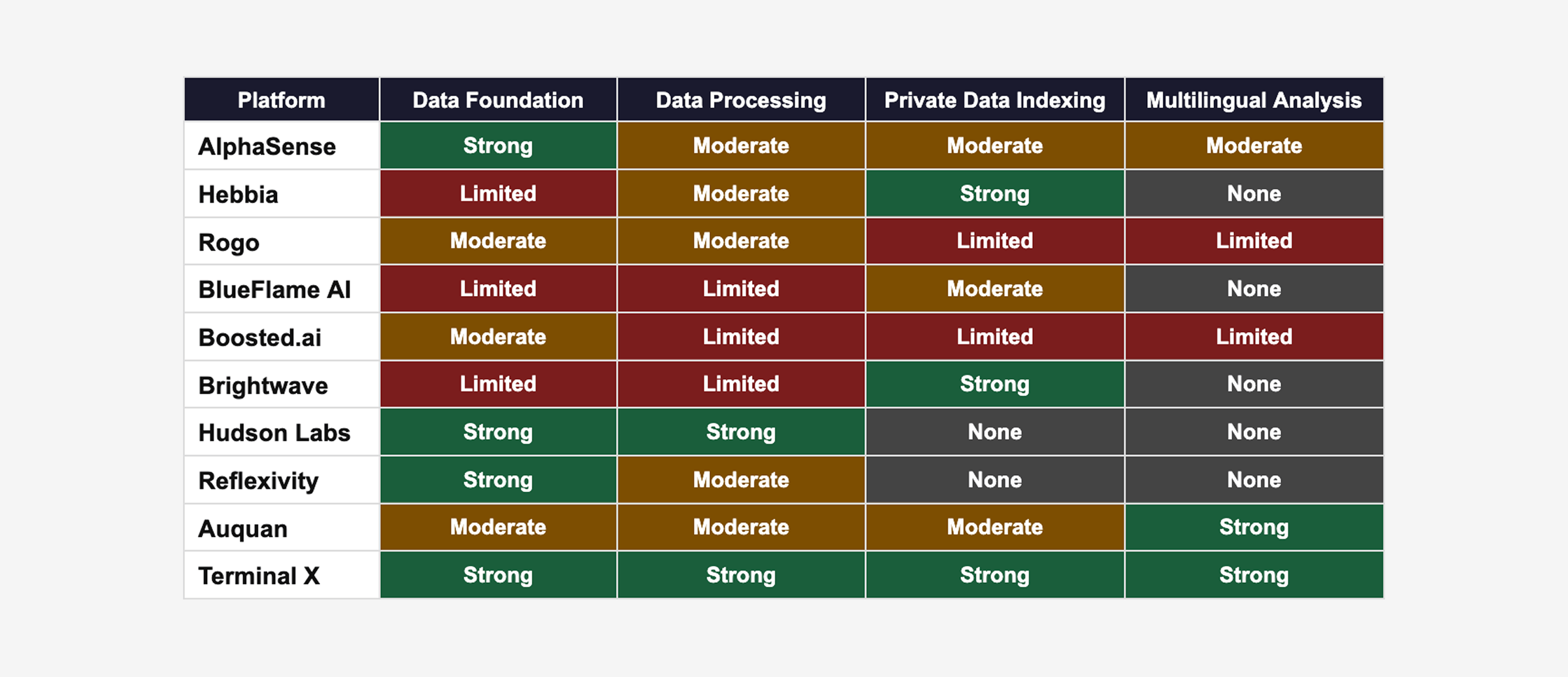
Task: Select the BlueFlame AI row label
Action: 274,289
